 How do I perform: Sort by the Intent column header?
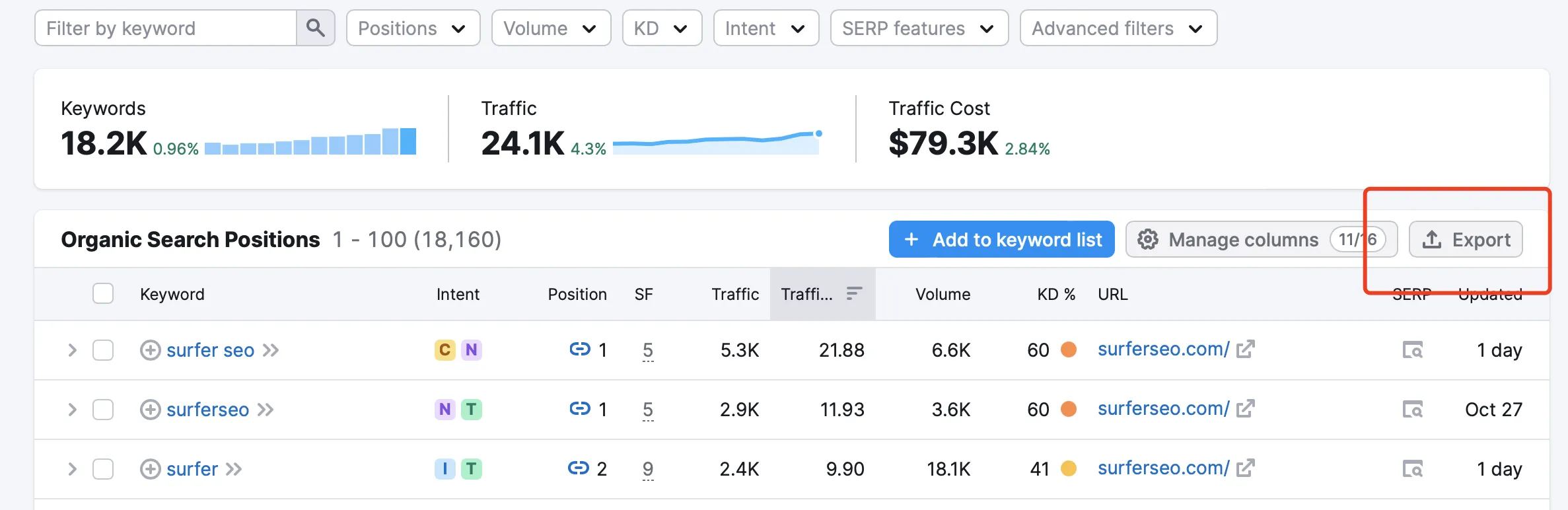(x=458, y=294)
